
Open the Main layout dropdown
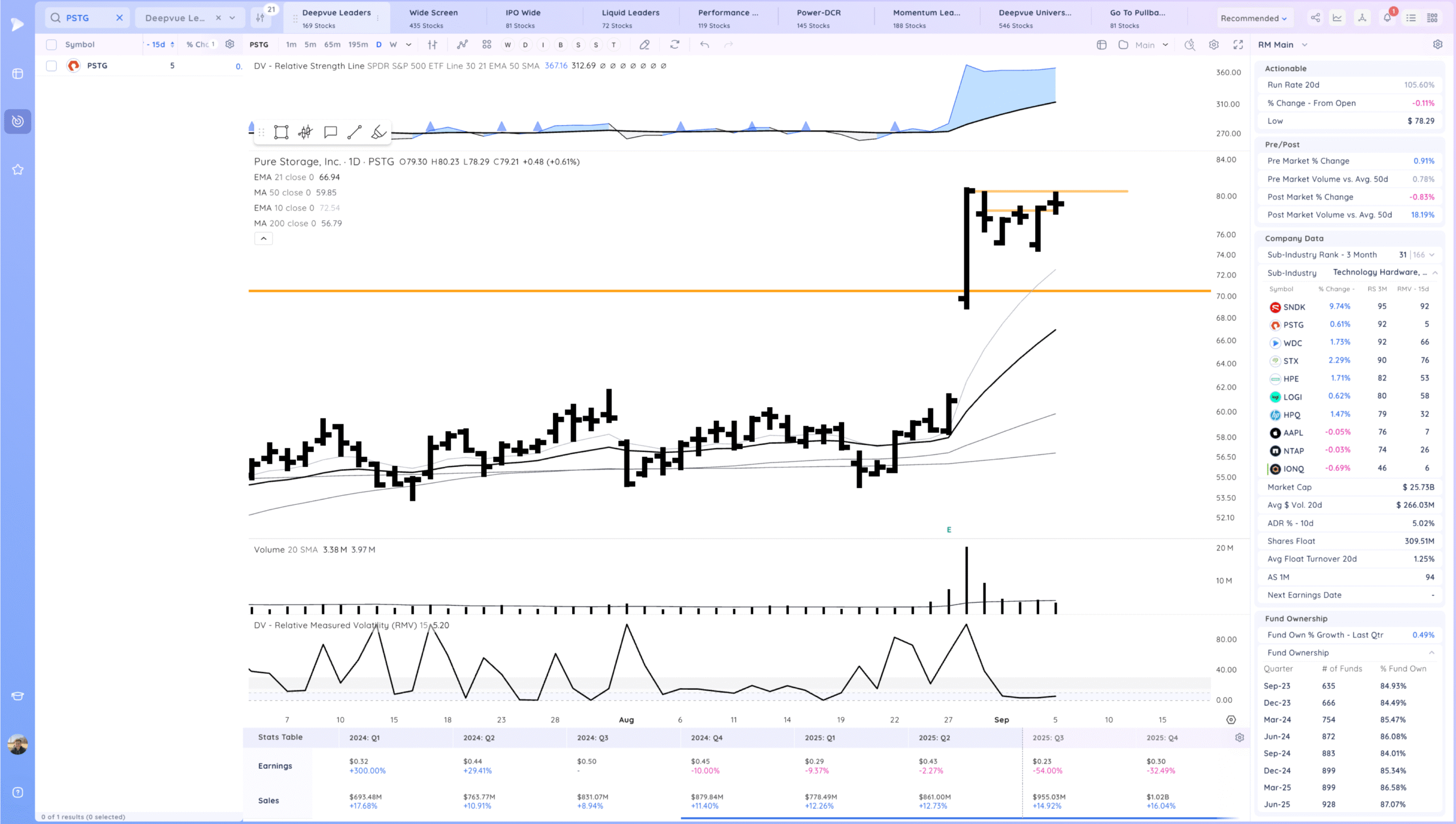(1151, 44)
